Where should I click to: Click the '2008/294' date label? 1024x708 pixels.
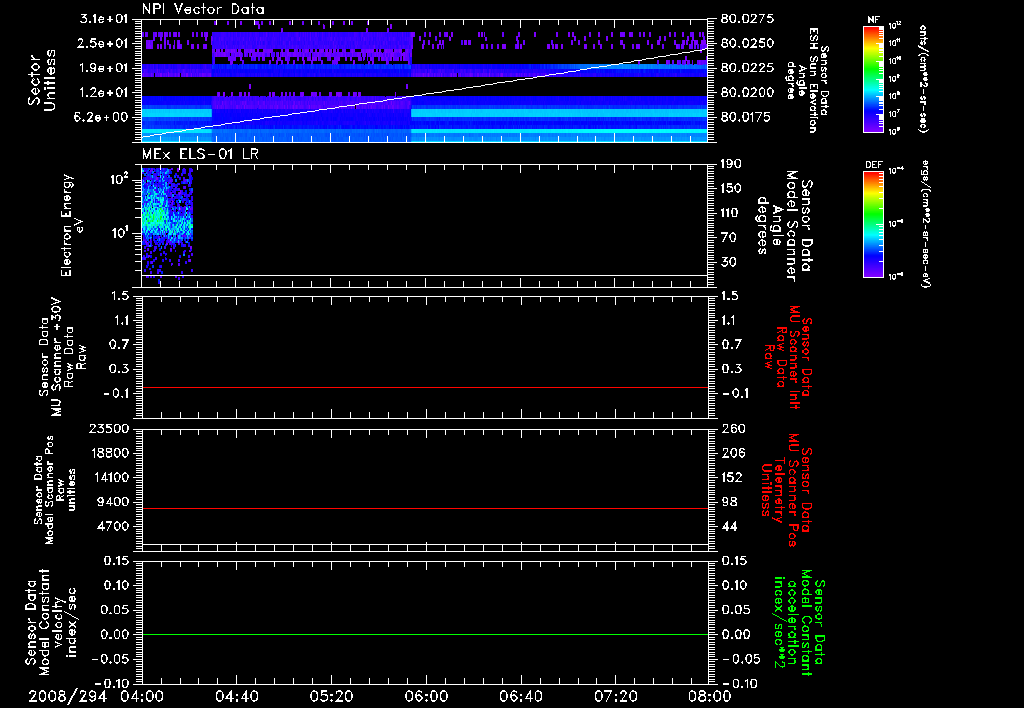[68, 696]
